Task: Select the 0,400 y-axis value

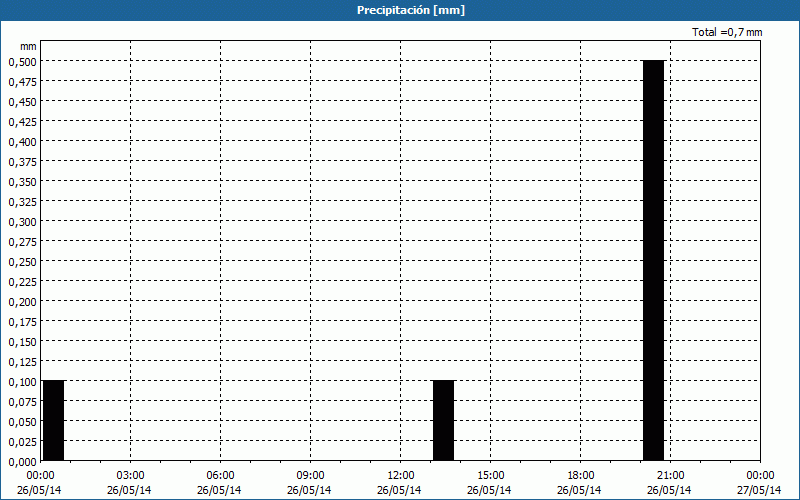Action: pos(22,141)
